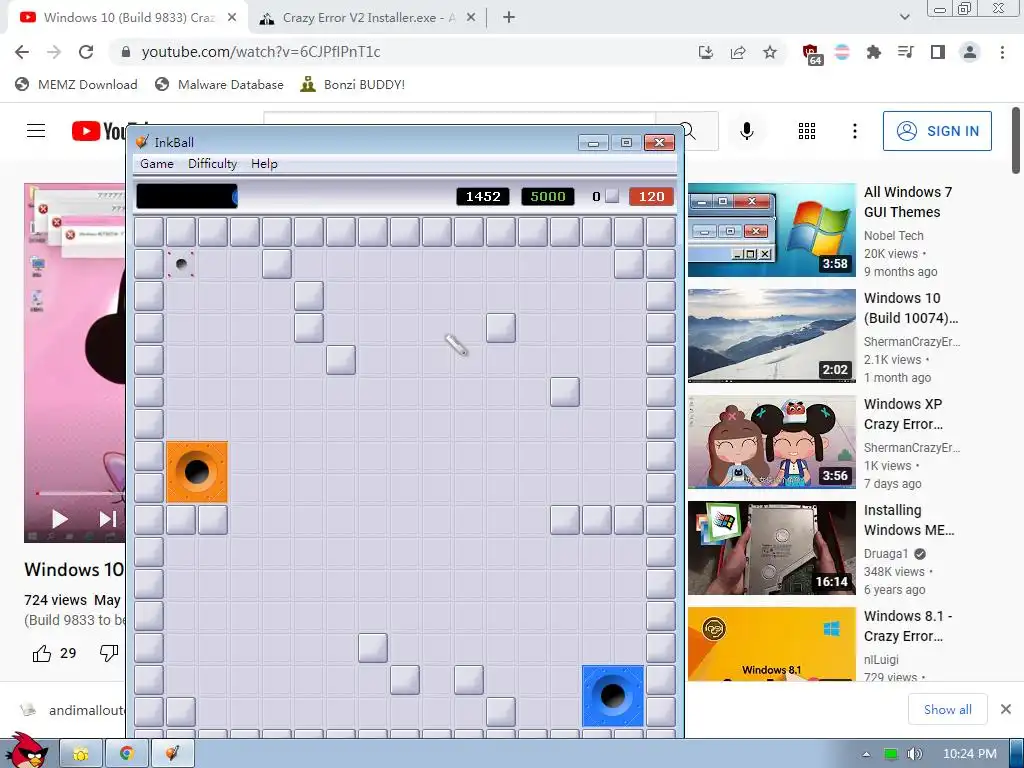The width and height of the screenshot is (1024, 768).
Task: Open the YouTube hamburger guide menu
Action: pos(36,131)
